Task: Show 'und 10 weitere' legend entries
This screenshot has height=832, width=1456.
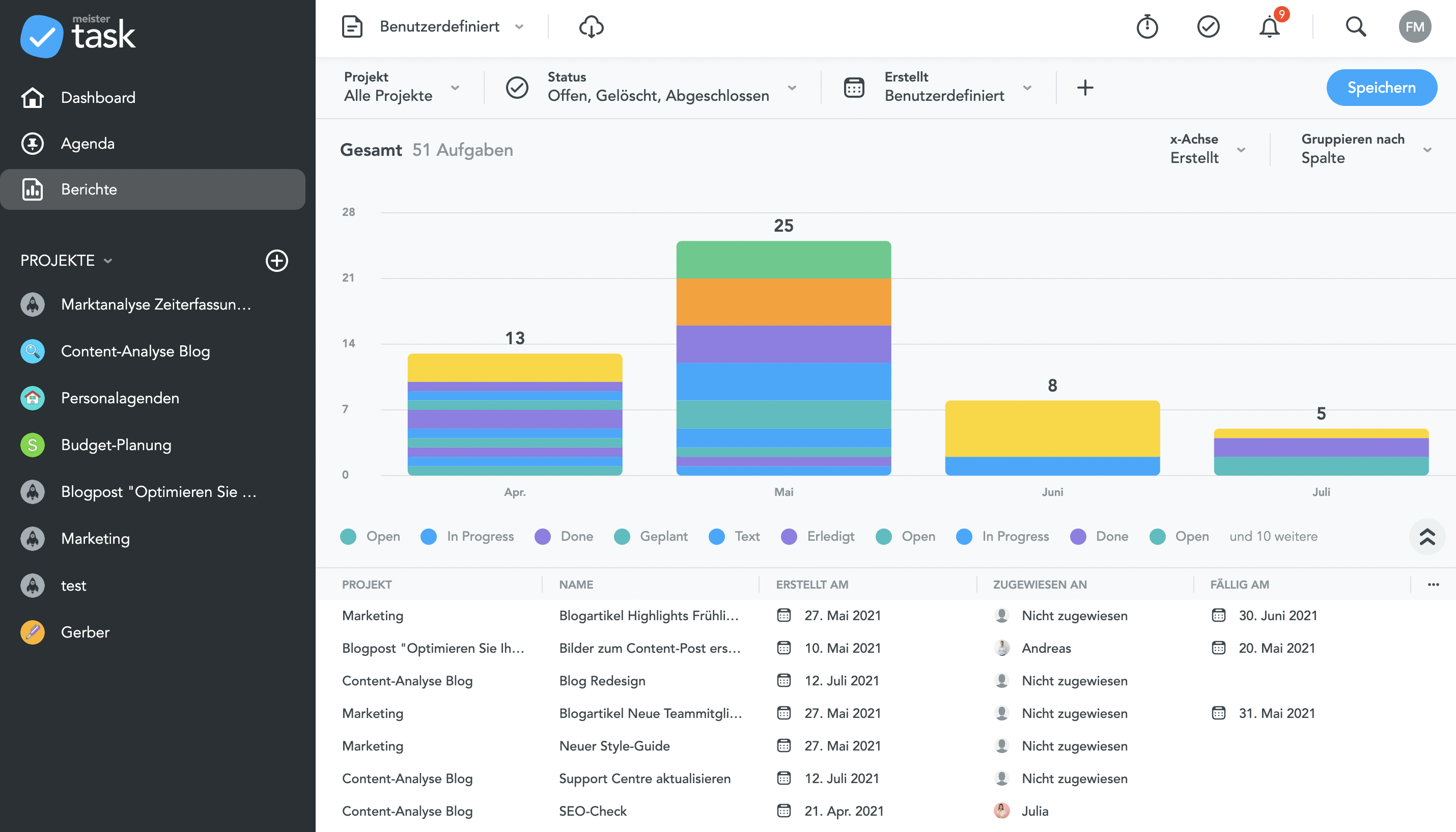Action: point(1273,536)
